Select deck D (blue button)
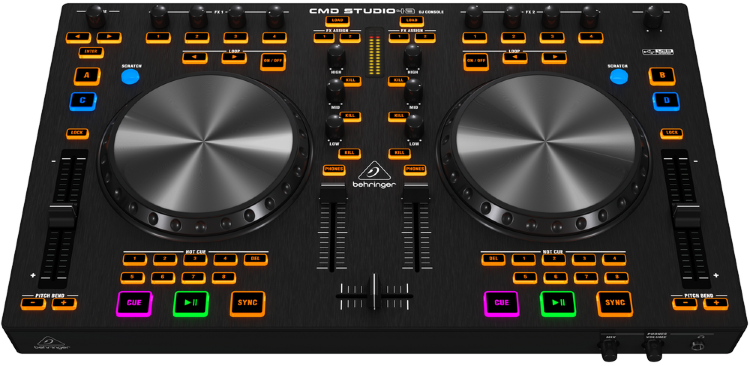Viewport: 750px width, 366px height. [x=666, y=101]
